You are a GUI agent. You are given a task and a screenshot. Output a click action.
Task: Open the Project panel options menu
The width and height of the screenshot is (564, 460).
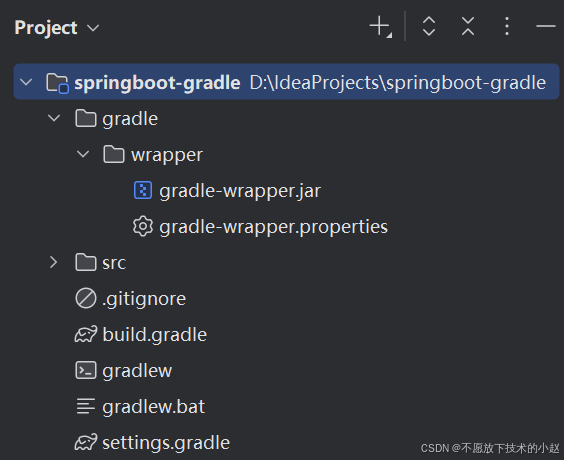point(507,26)
